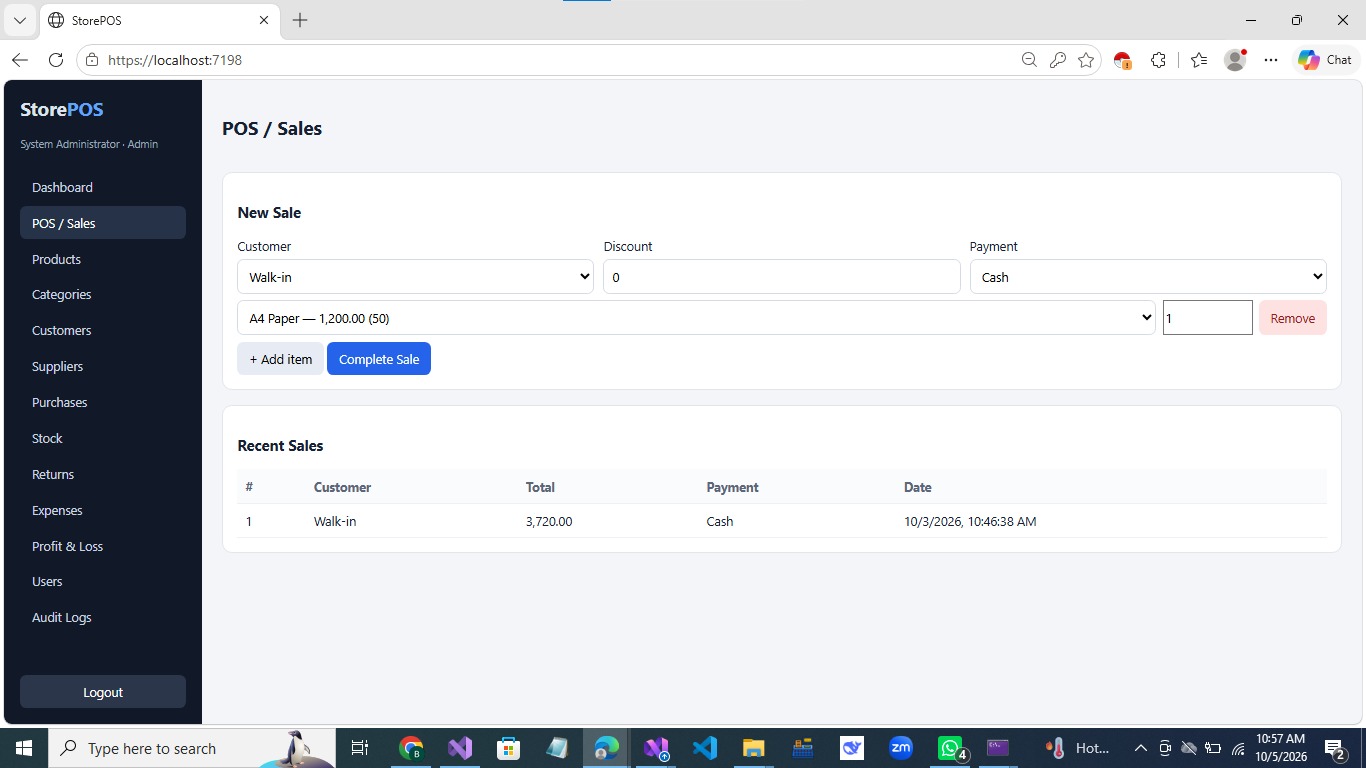Screen dimensions: 1366x768
Task: Open the Favorites list icon
Action: [x=1199, y=60]
